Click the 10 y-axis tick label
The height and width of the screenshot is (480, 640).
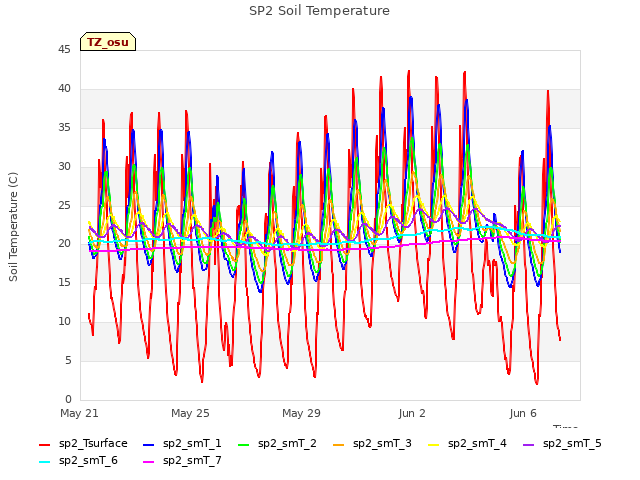point(64,322)
